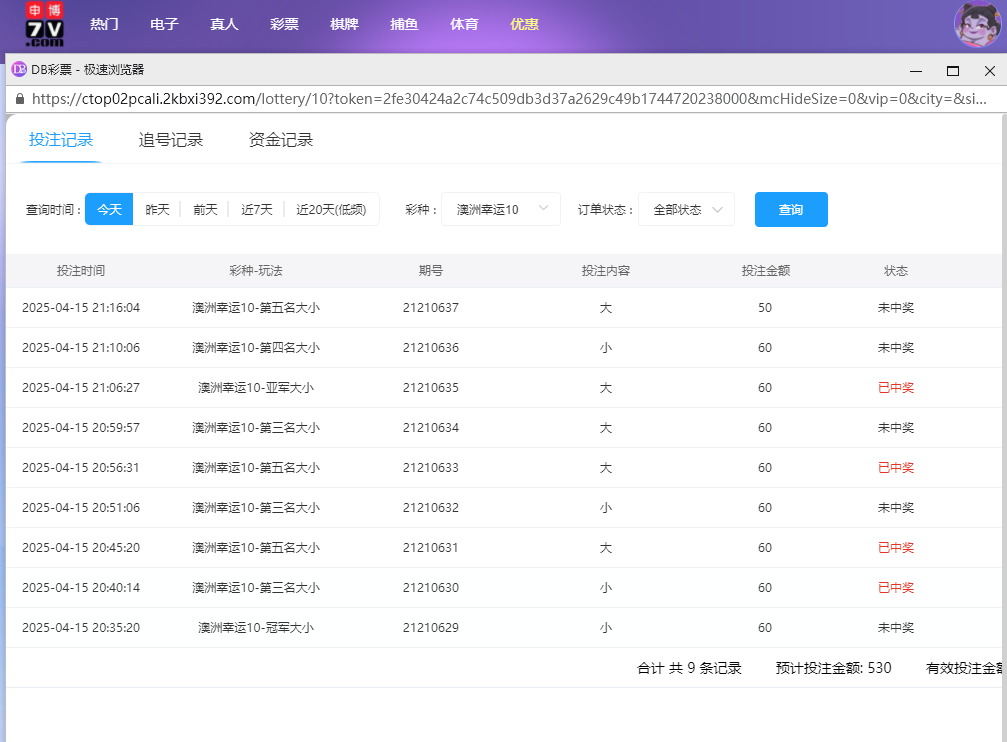Open the 全部状态 order status dropdown
This screenshot has width=1007, height=742.
click(x=686, y=209)
